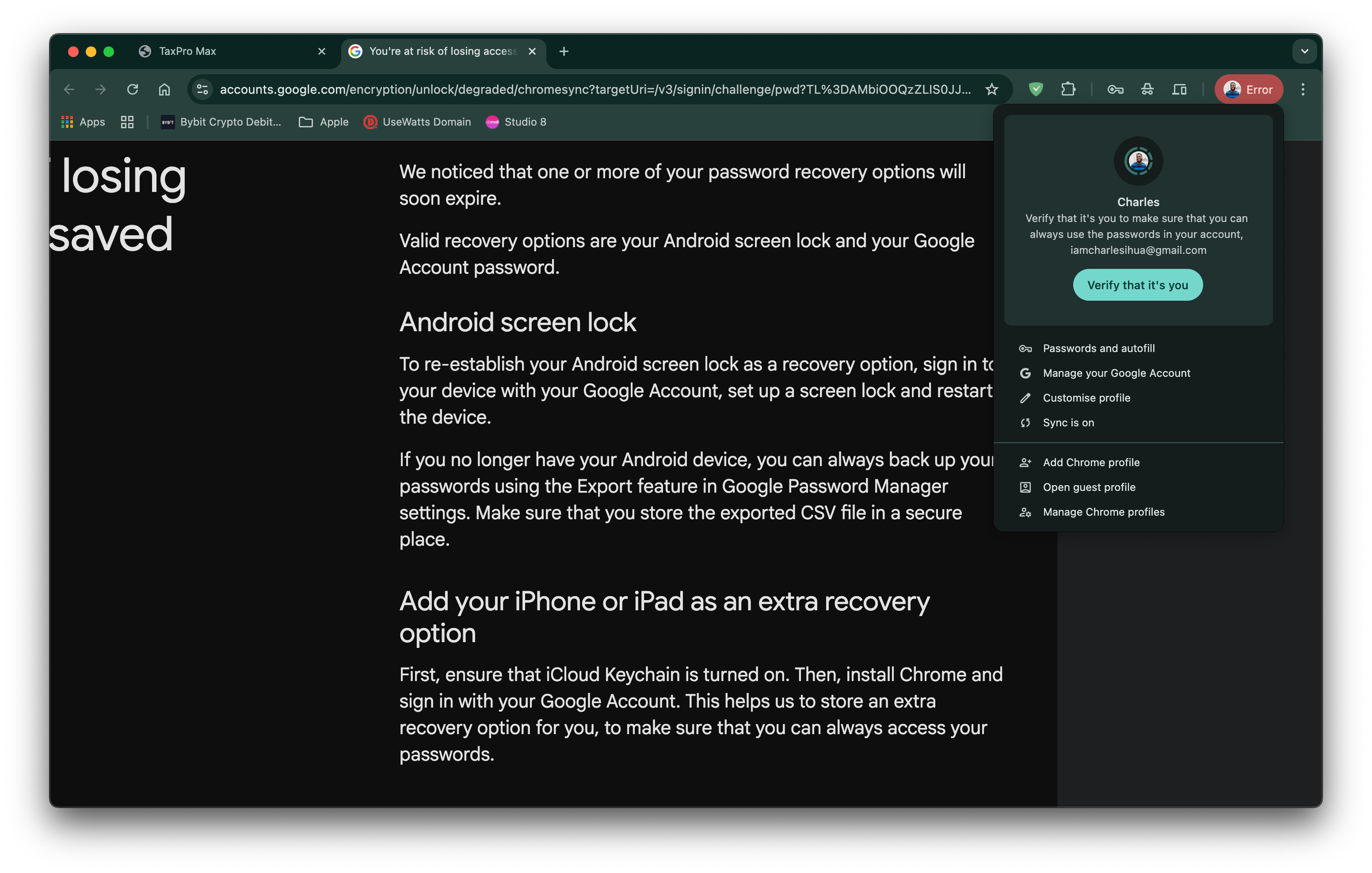
Task: Toggle the Sync is on setting
Action: 1068,422
